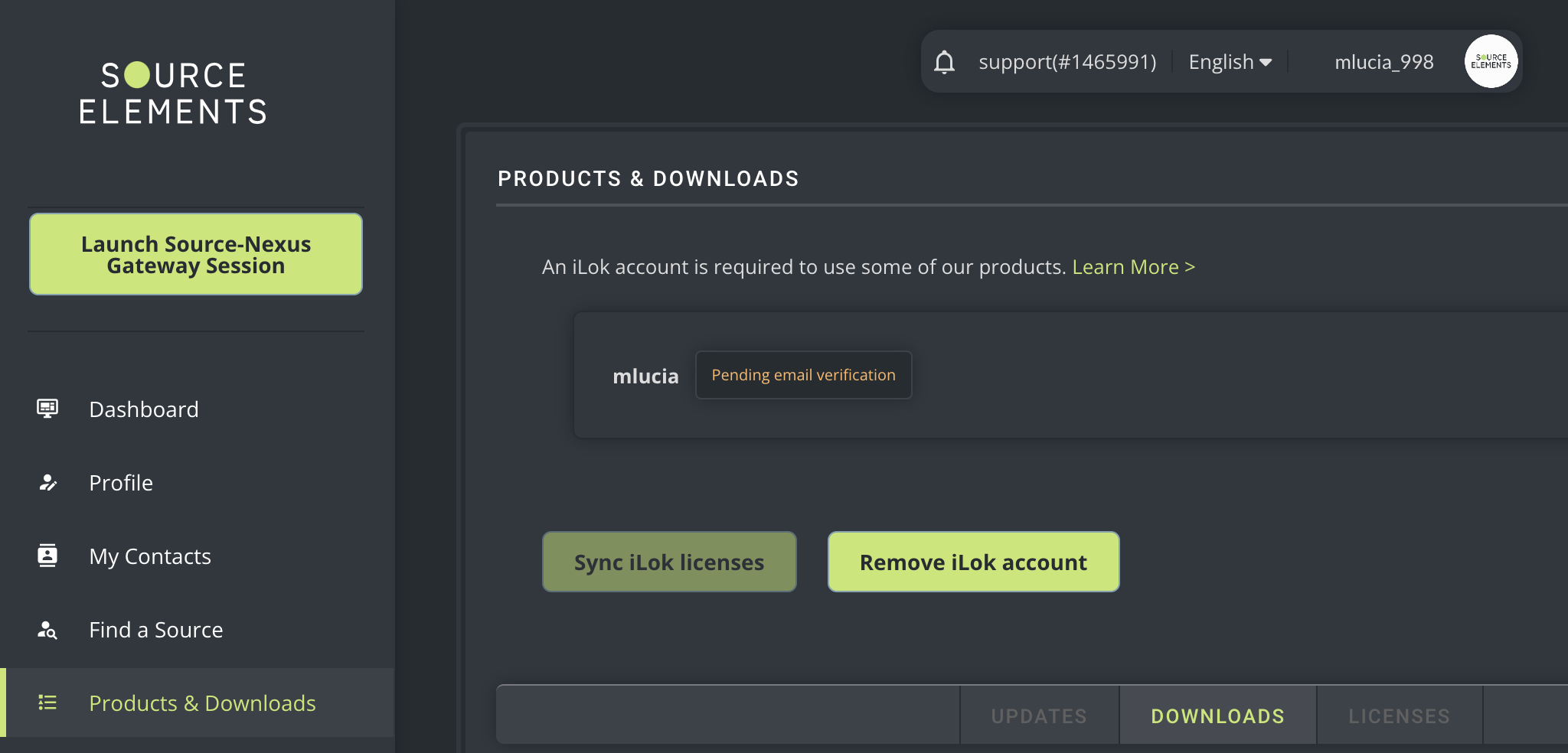Viewport: 1568px width, 753px height.
Task: Click the Remove iLok account button
Action: 973,562
